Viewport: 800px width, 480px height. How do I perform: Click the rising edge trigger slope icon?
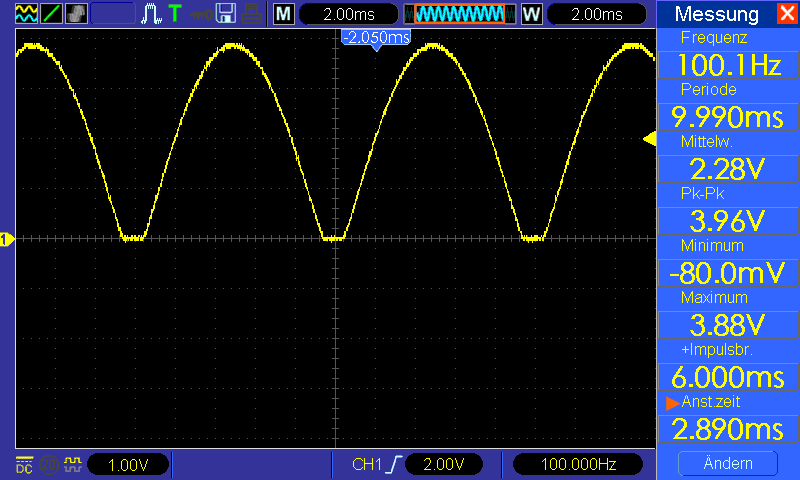pos(394,464)
